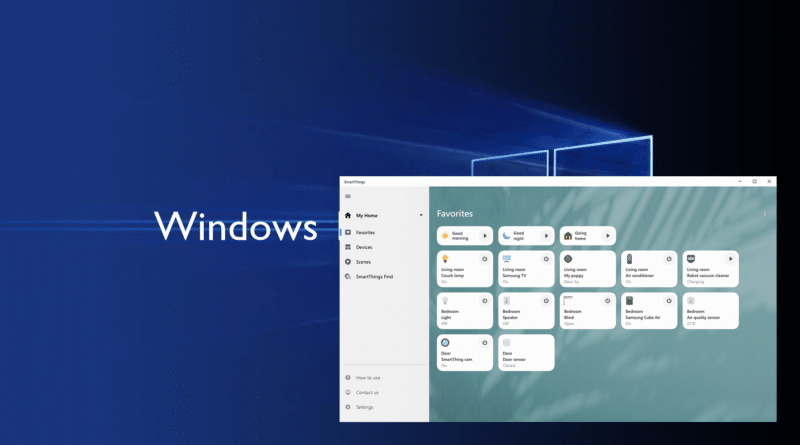Viewport: 800px width, 445px height.
Task: Toggle power for Living room Samsung TV
Action: [x=546, y=259]
